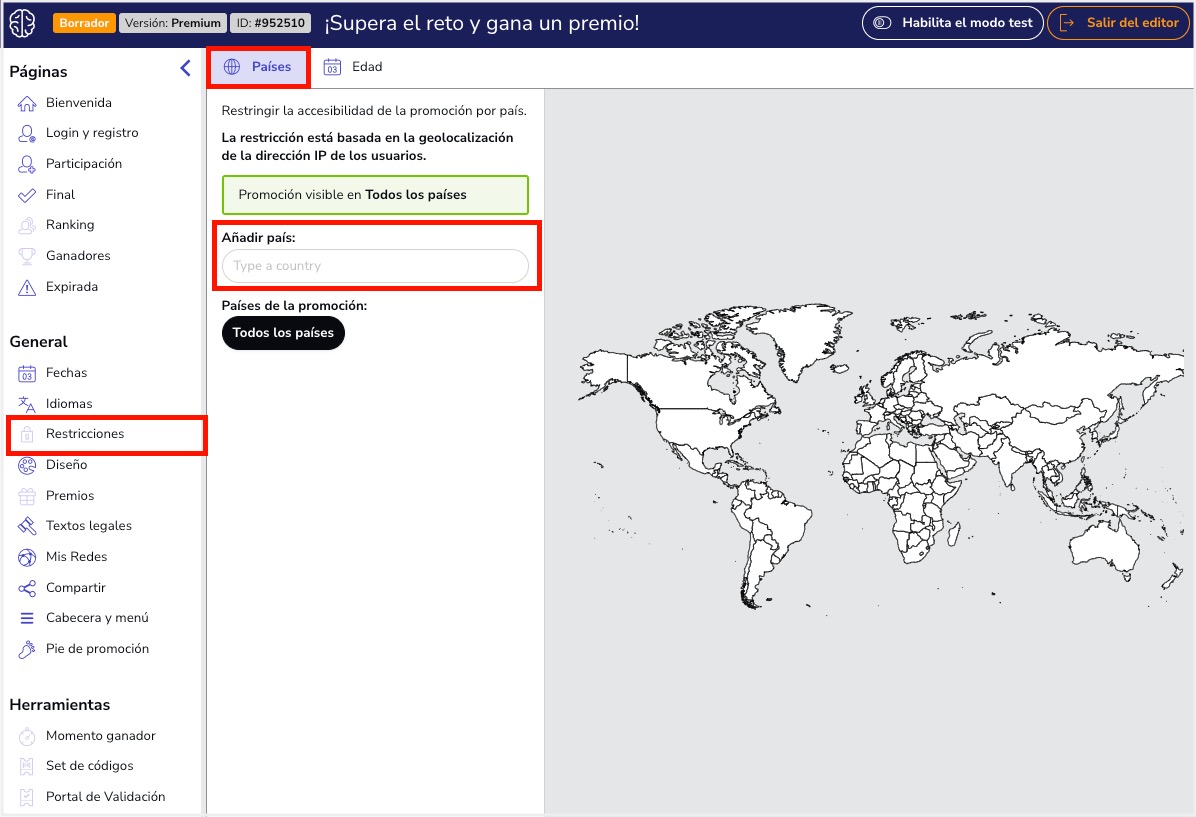Click the Bienvenida house icon
1196x817 pixels.
point(27,103)
